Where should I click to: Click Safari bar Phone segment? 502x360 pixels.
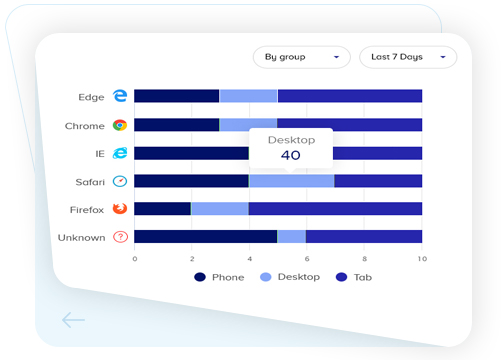tap(191, 181)
